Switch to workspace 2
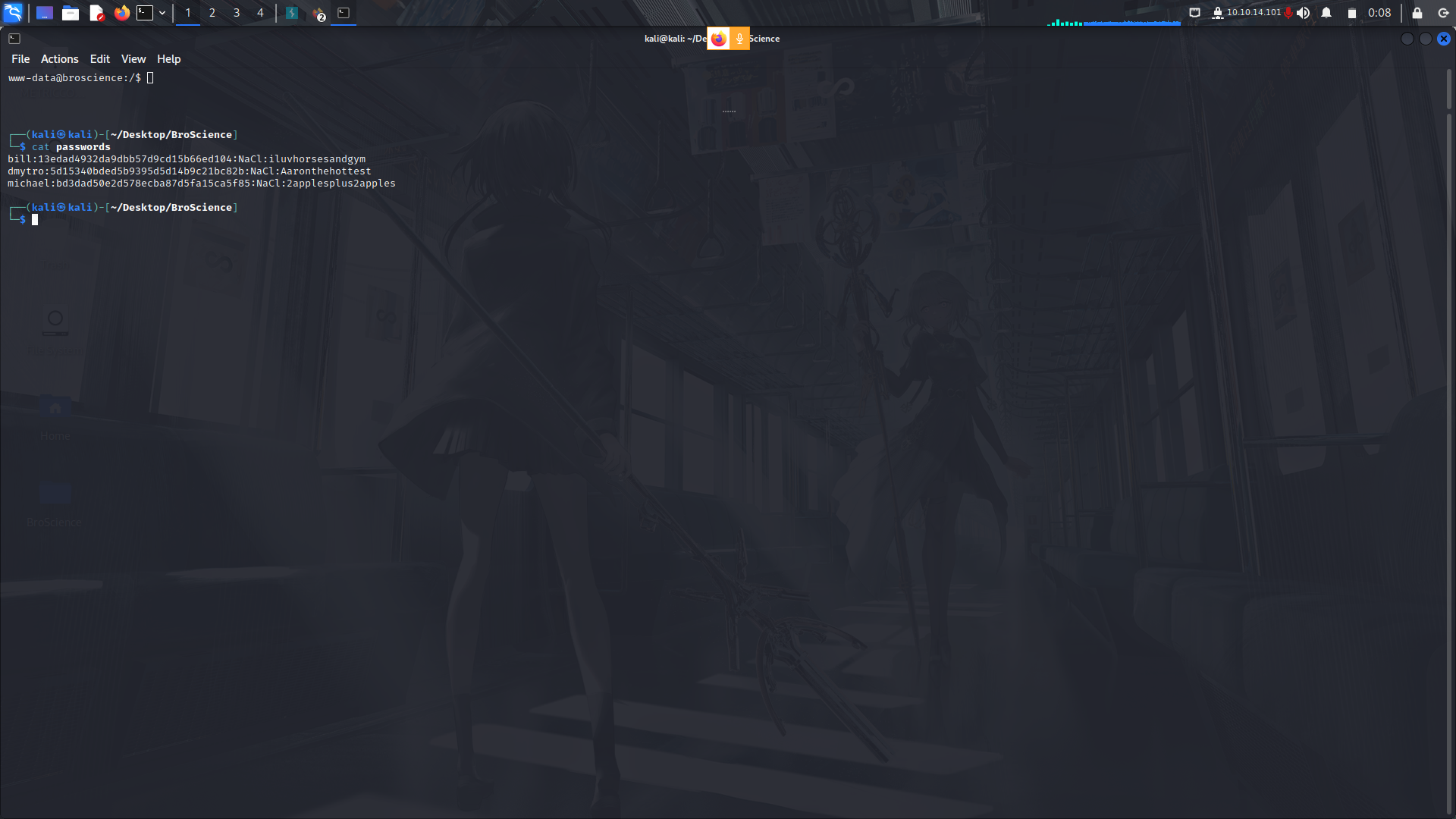The image size is (1456, 819). [x=212, y=12]
